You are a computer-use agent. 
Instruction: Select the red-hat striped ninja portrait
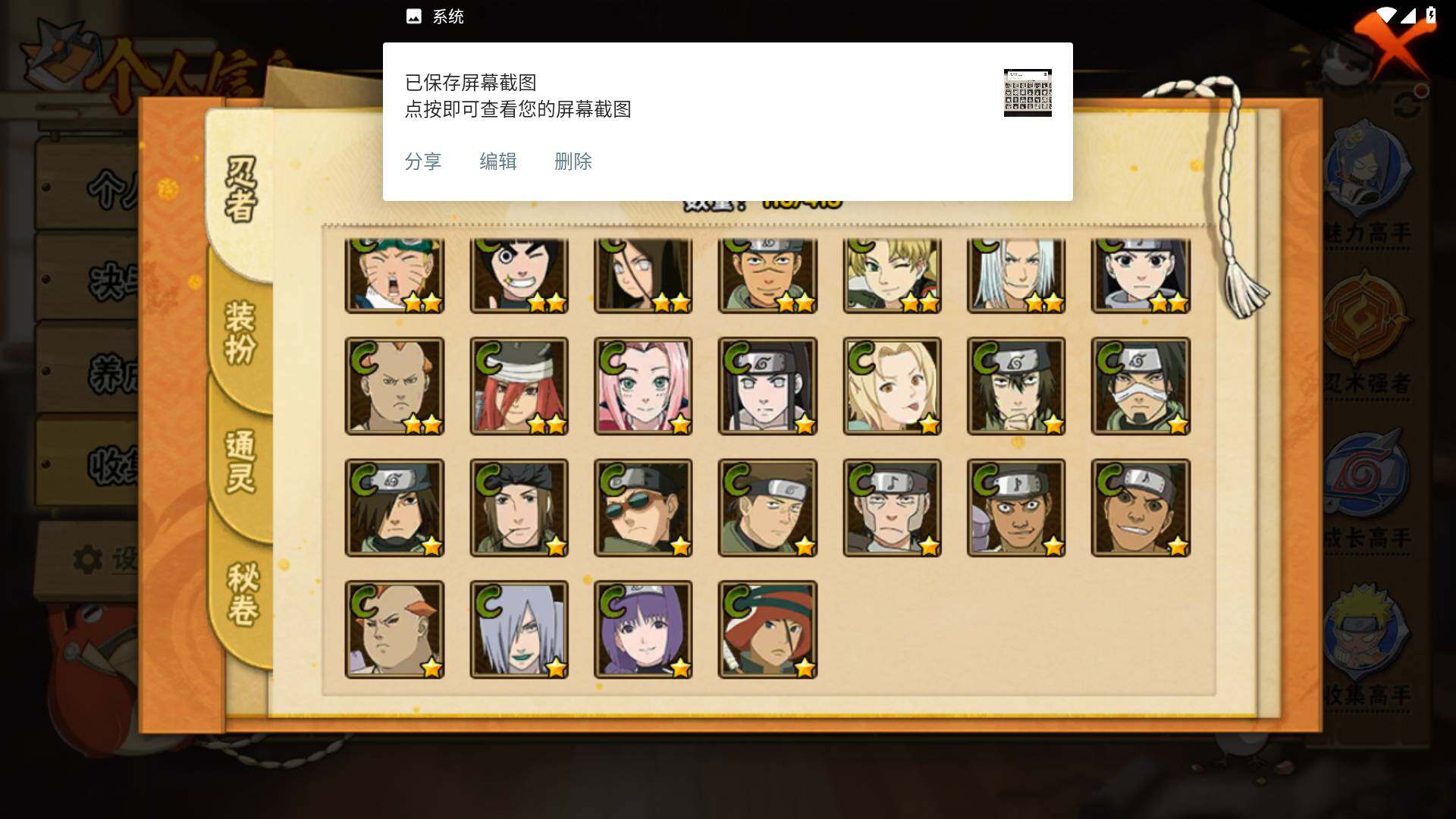tap(767, 629)
